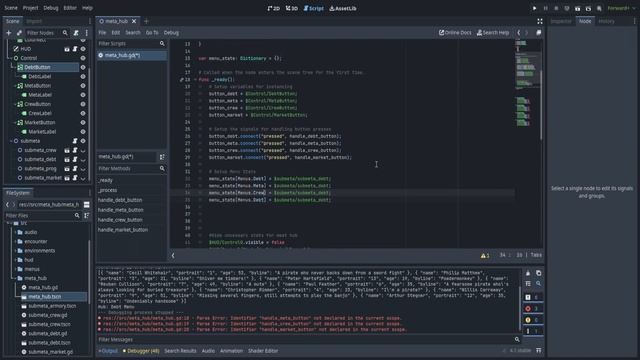
Task: Collapse the meta_hub folder
Action: (15, 278)
